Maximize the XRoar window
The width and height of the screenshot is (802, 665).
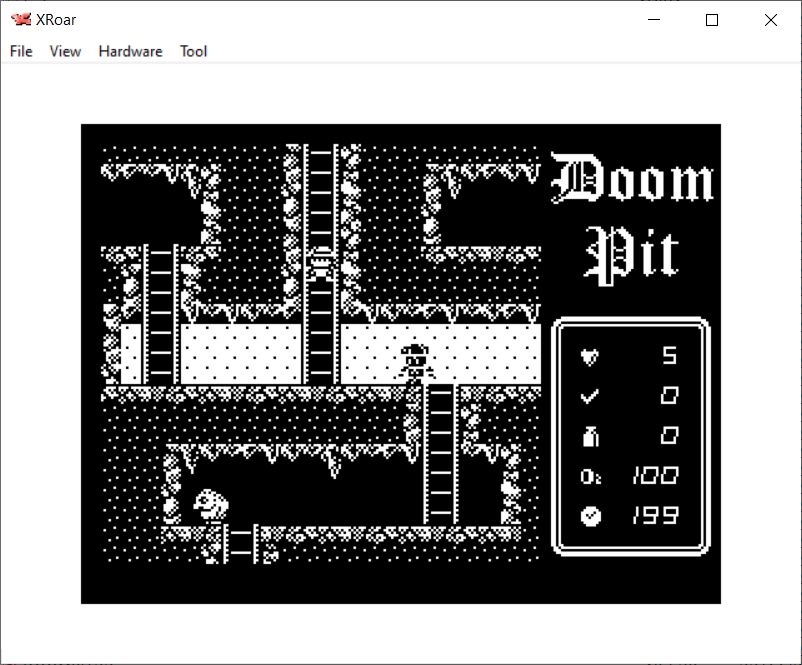[712, 20]
